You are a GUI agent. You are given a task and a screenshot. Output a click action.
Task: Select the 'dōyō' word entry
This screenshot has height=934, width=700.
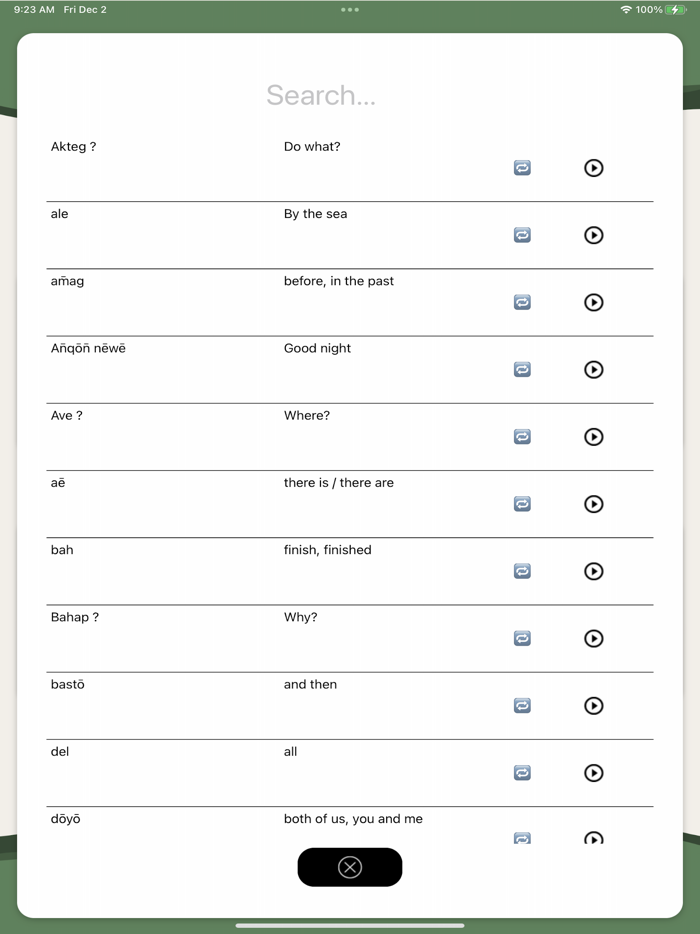pyautogui.click(x=66, y=819)
